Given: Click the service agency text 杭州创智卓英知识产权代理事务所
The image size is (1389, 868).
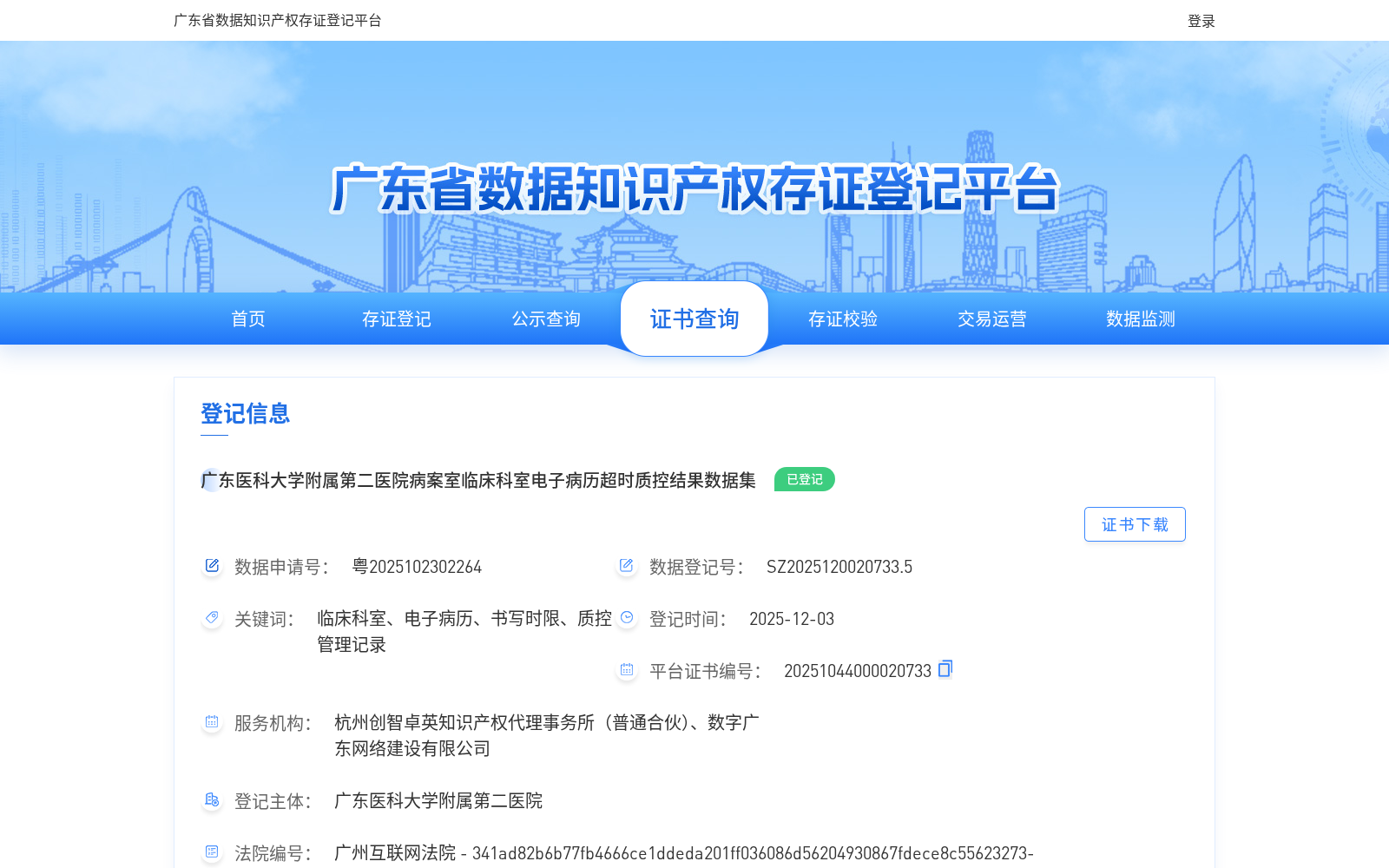Looking at the screenshot, I should (547, 735).
